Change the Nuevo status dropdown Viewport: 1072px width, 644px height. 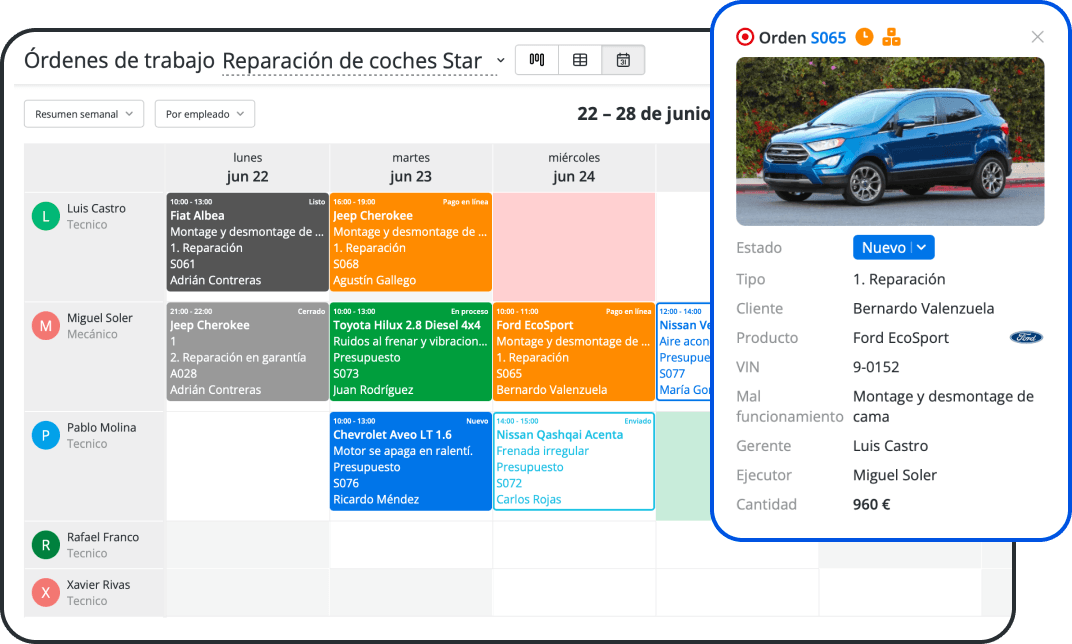point(893,247)
